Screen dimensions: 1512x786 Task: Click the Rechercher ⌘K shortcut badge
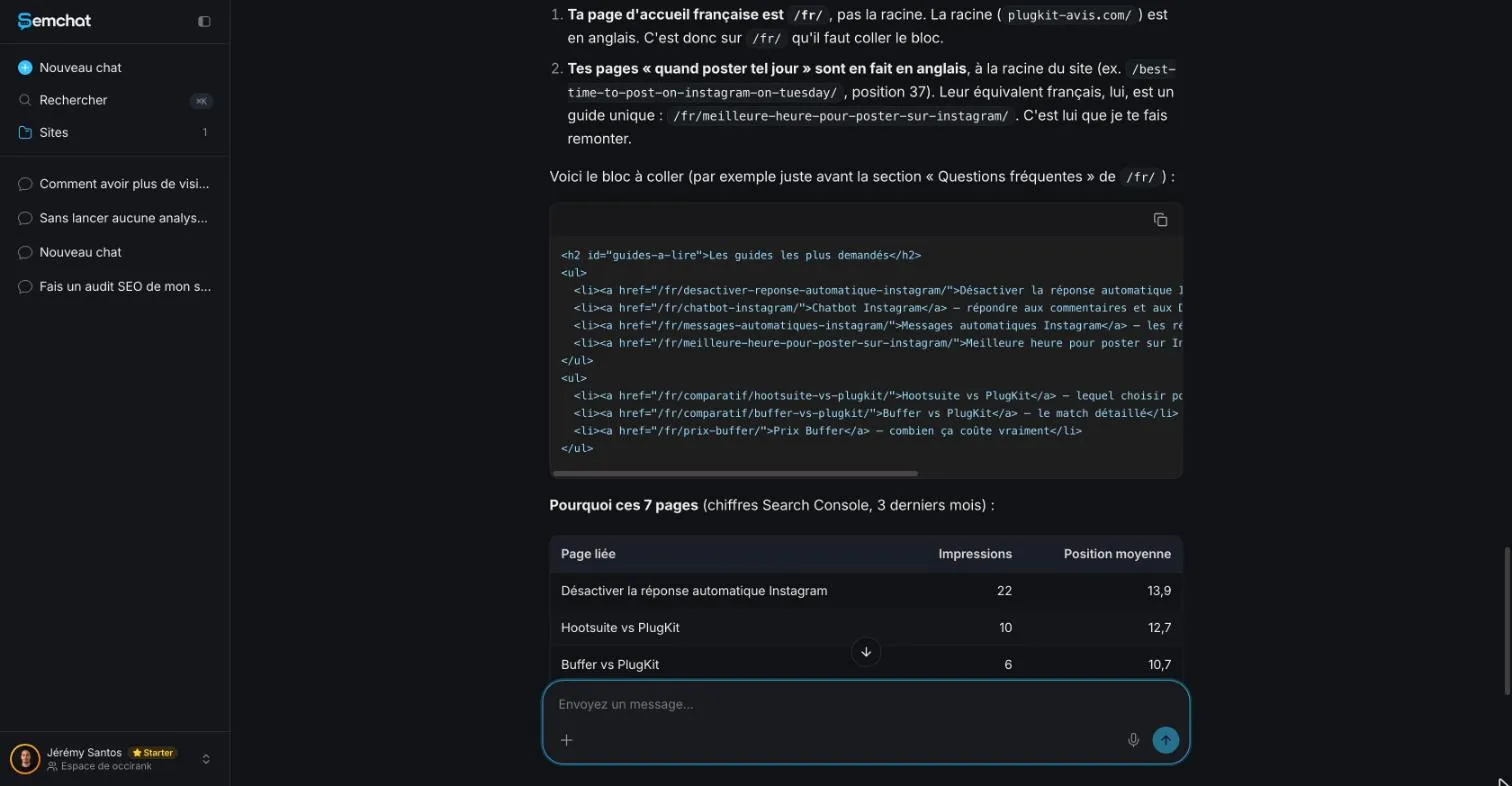201,101
